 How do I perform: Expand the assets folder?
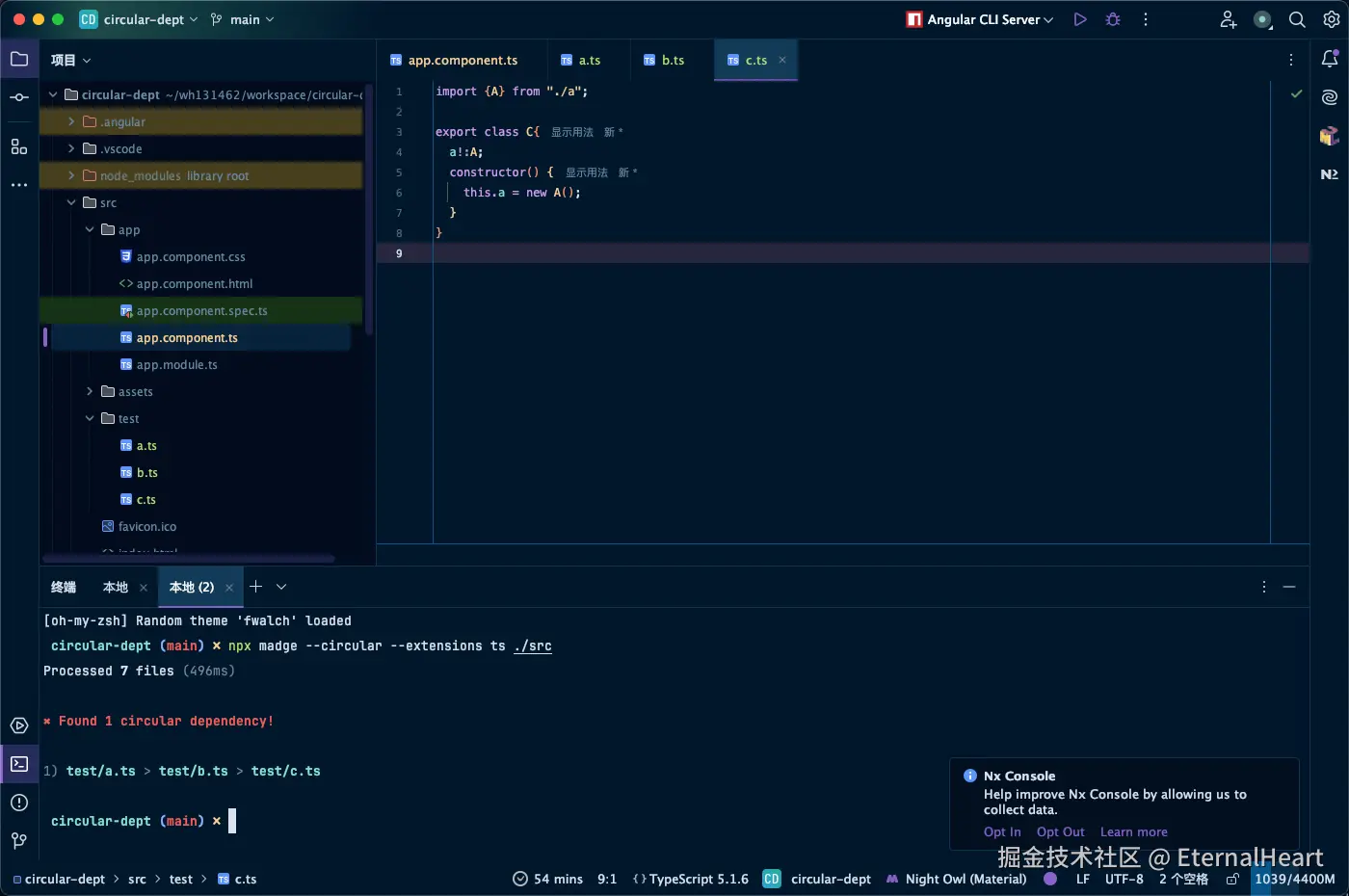click(x=90, y=392)
